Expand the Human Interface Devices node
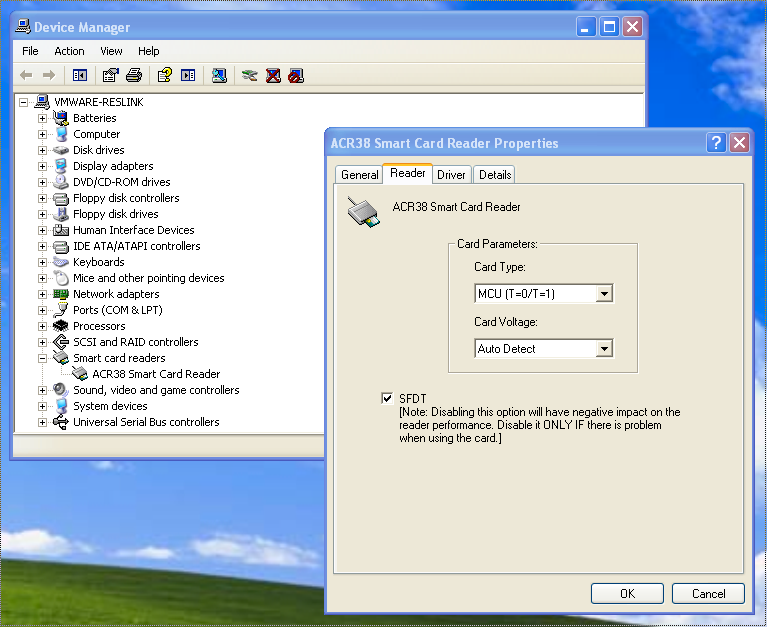Viewport: 767px width, 627px height. click(43, 230)
